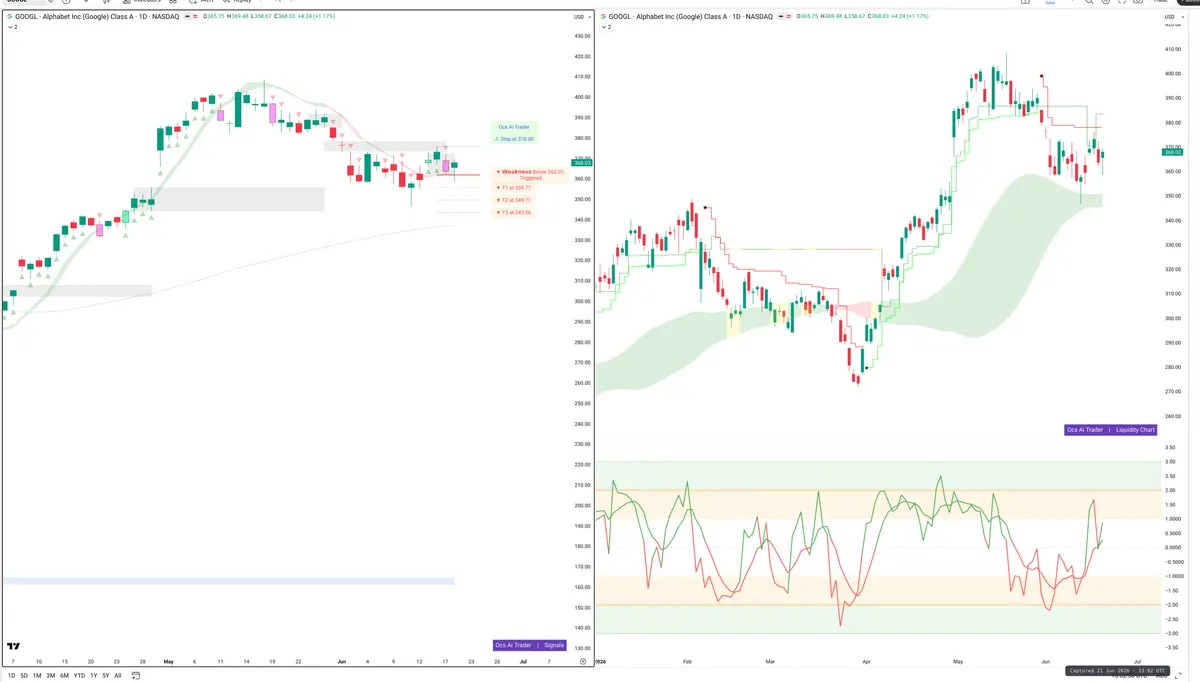
Task: Click the T1 at 355.77 target label
Action: (514, 187)
